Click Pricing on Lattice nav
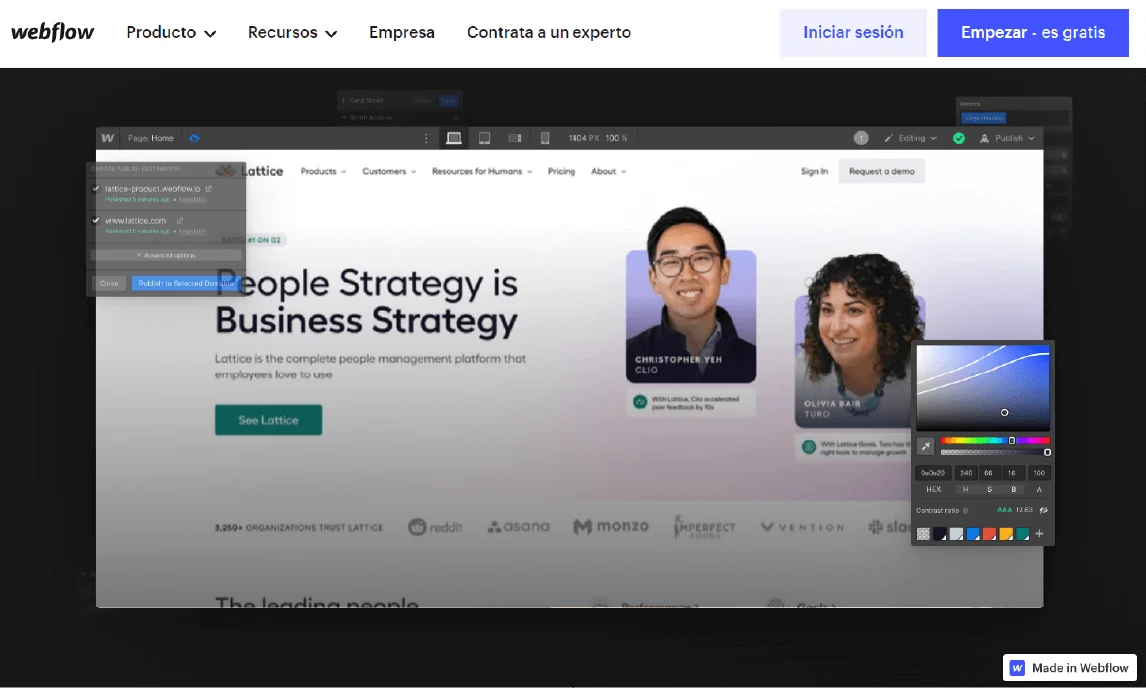 [x=561, y=171]
